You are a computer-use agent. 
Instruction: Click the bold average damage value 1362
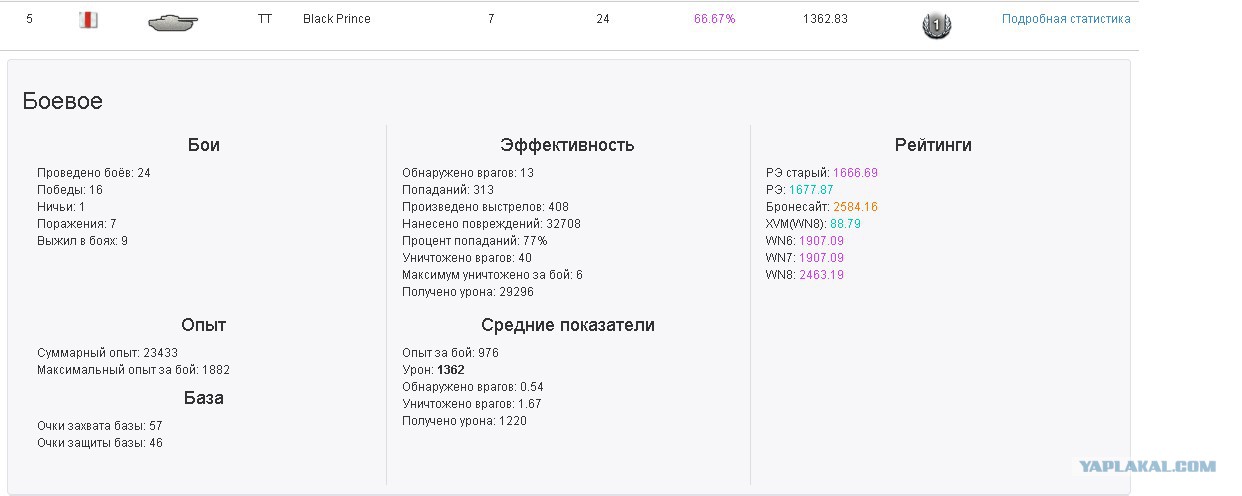click(451, 370)
